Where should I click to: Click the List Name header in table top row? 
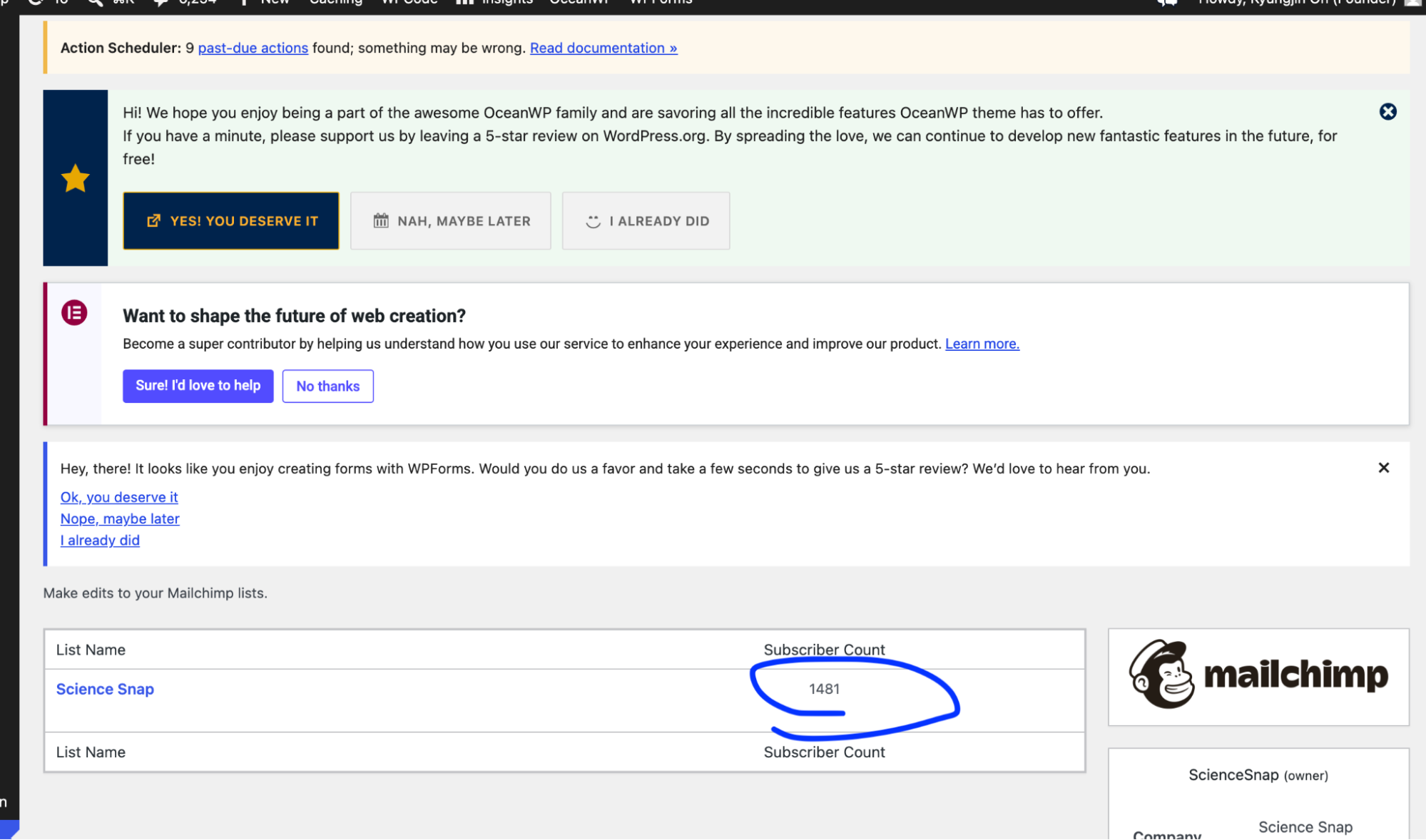tap(91, 650)
